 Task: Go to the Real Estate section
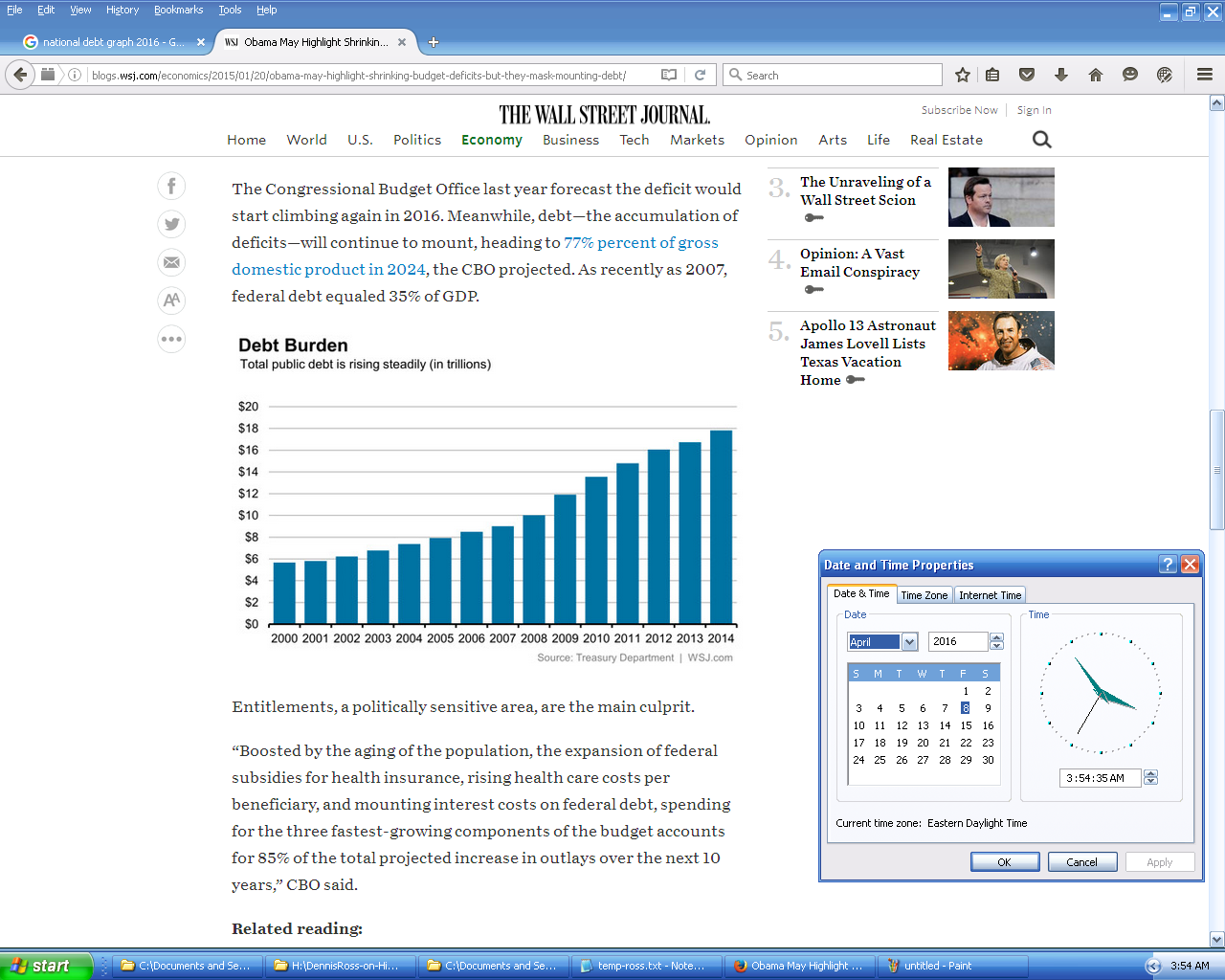[947, 140]
